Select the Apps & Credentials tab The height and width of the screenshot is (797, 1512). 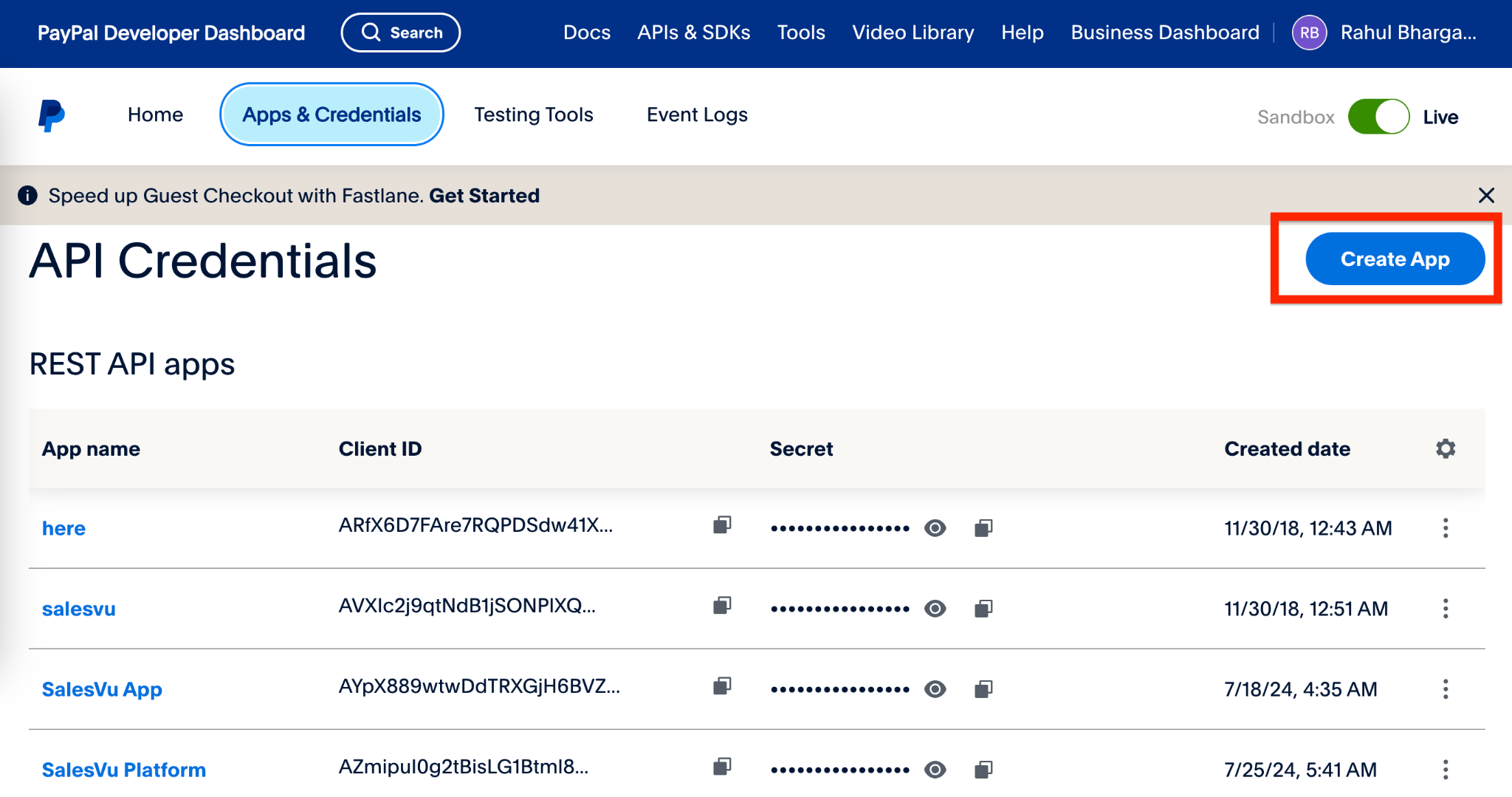tap(331, 114)
